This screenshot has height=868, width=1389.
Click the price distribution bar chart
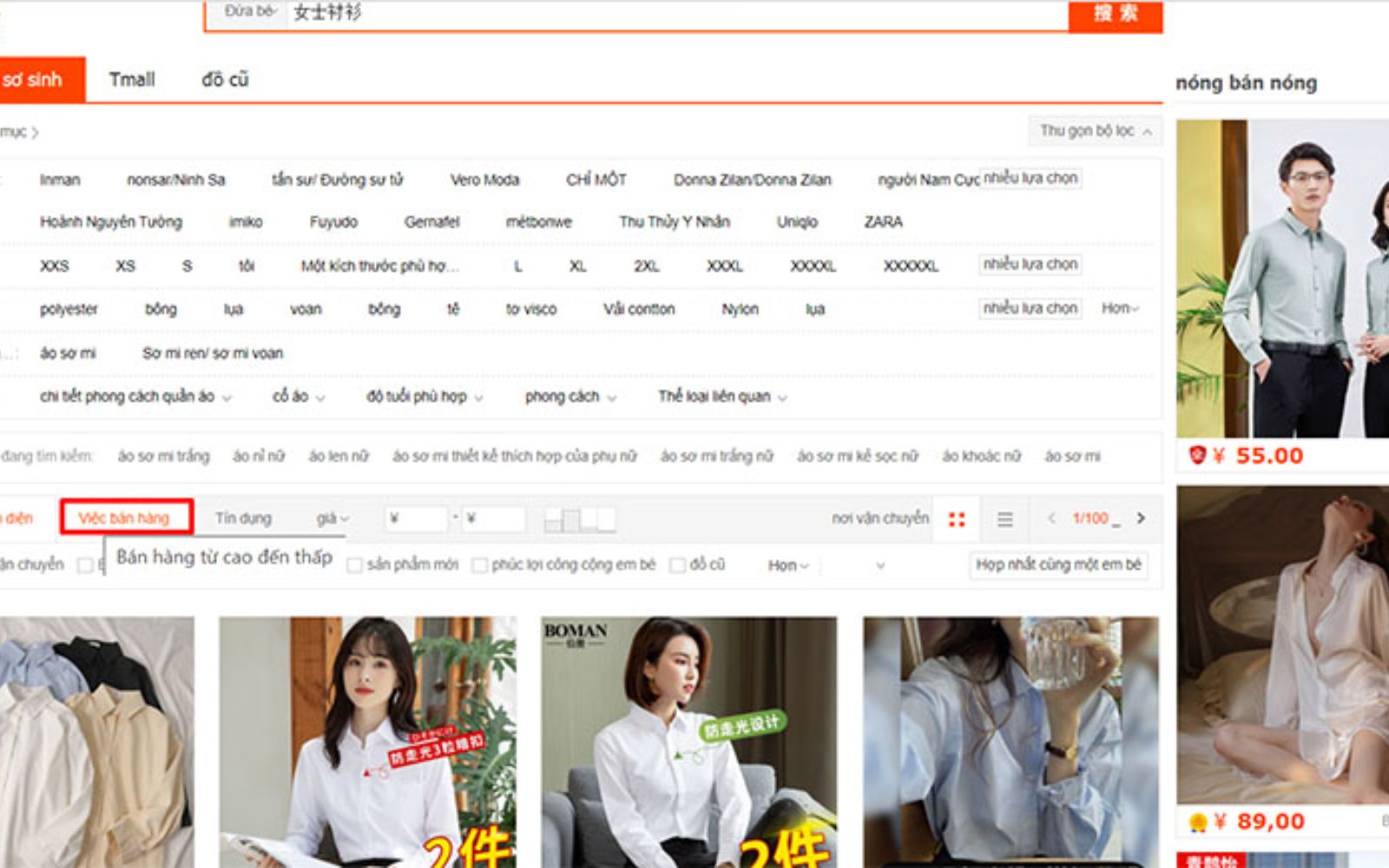point(579,519)
